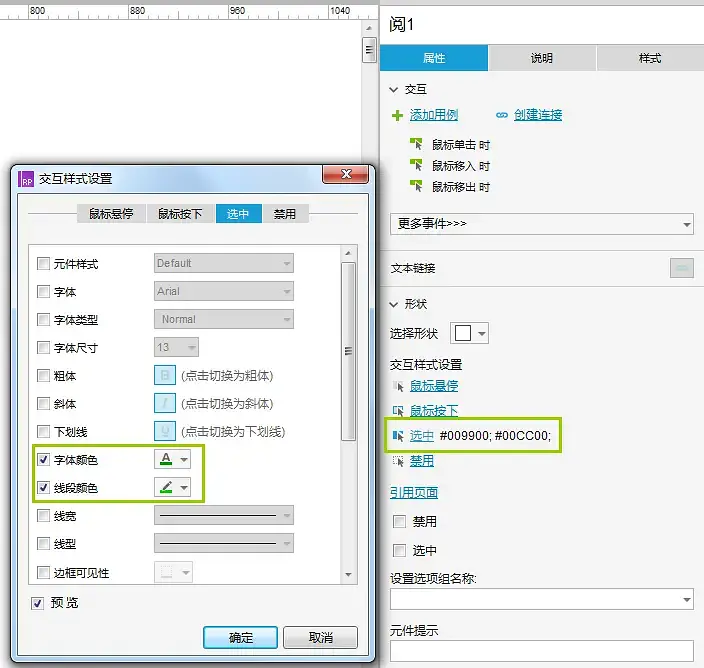The width and height of the screenshot is (704, 668).
Task: Switch to the 禁用 tab in dialog
Action: point(285,214)
